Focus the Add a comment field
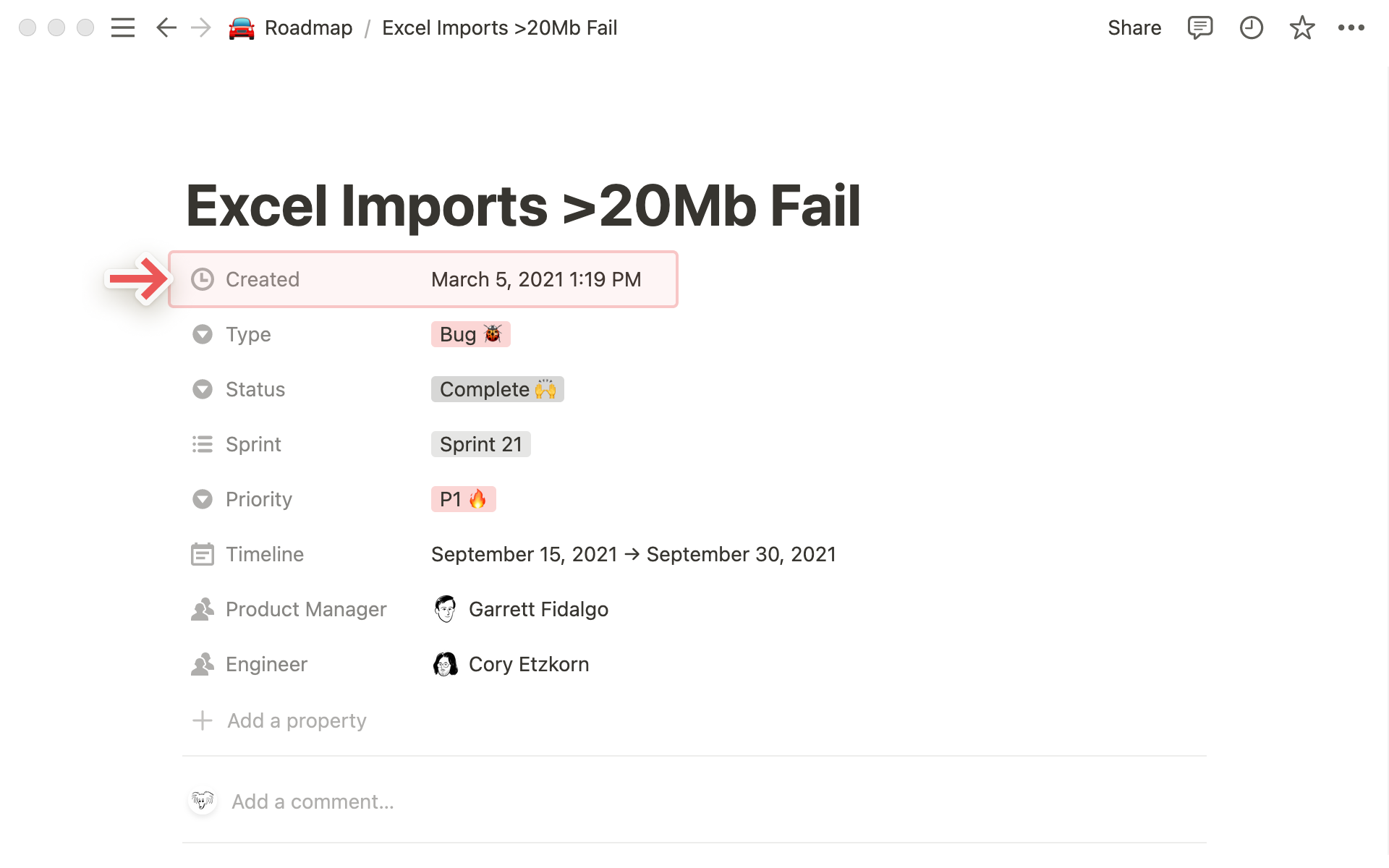1389x868 pixels. tap(313, 801)
